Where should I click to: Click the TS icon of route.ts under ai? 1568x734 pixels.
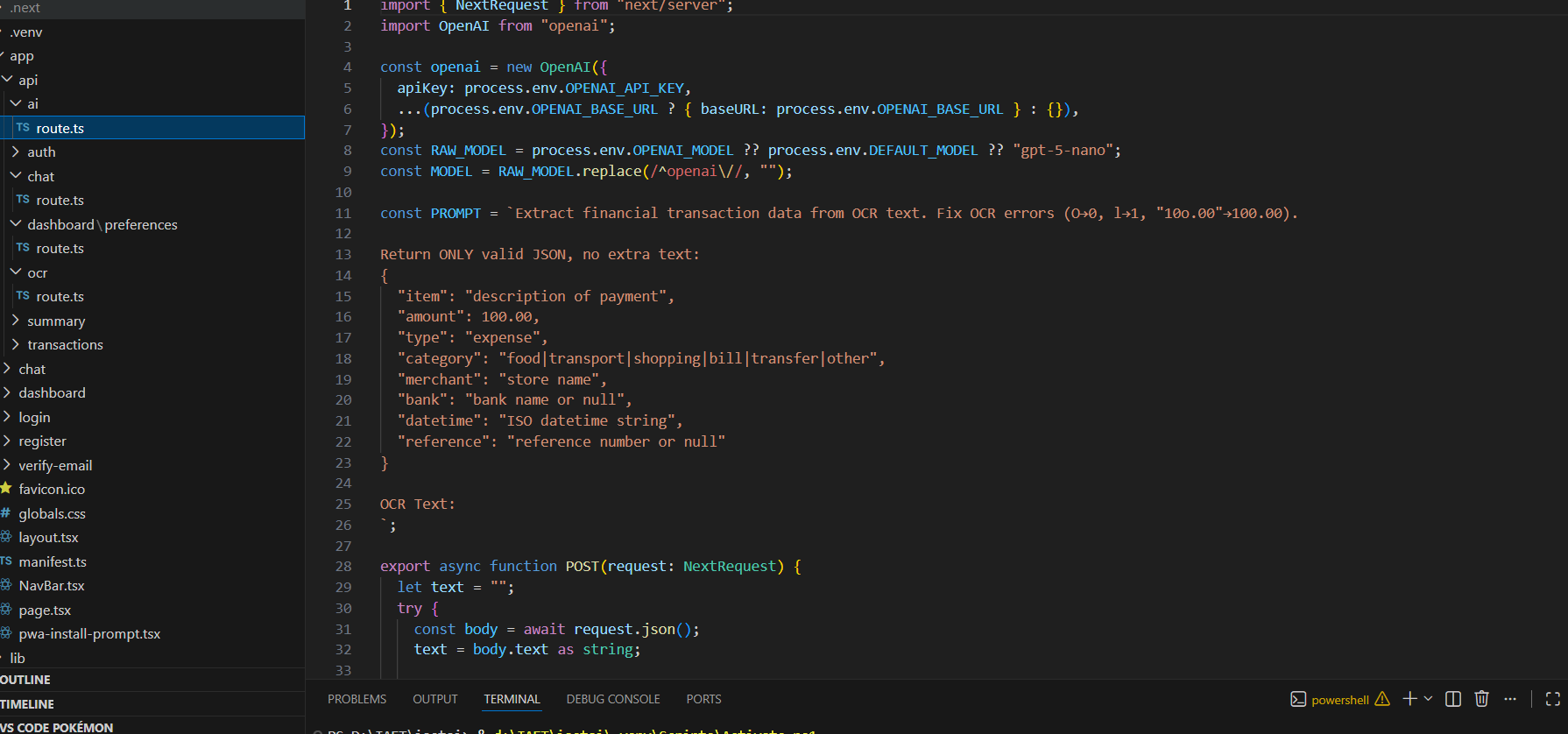pos(23,128)
